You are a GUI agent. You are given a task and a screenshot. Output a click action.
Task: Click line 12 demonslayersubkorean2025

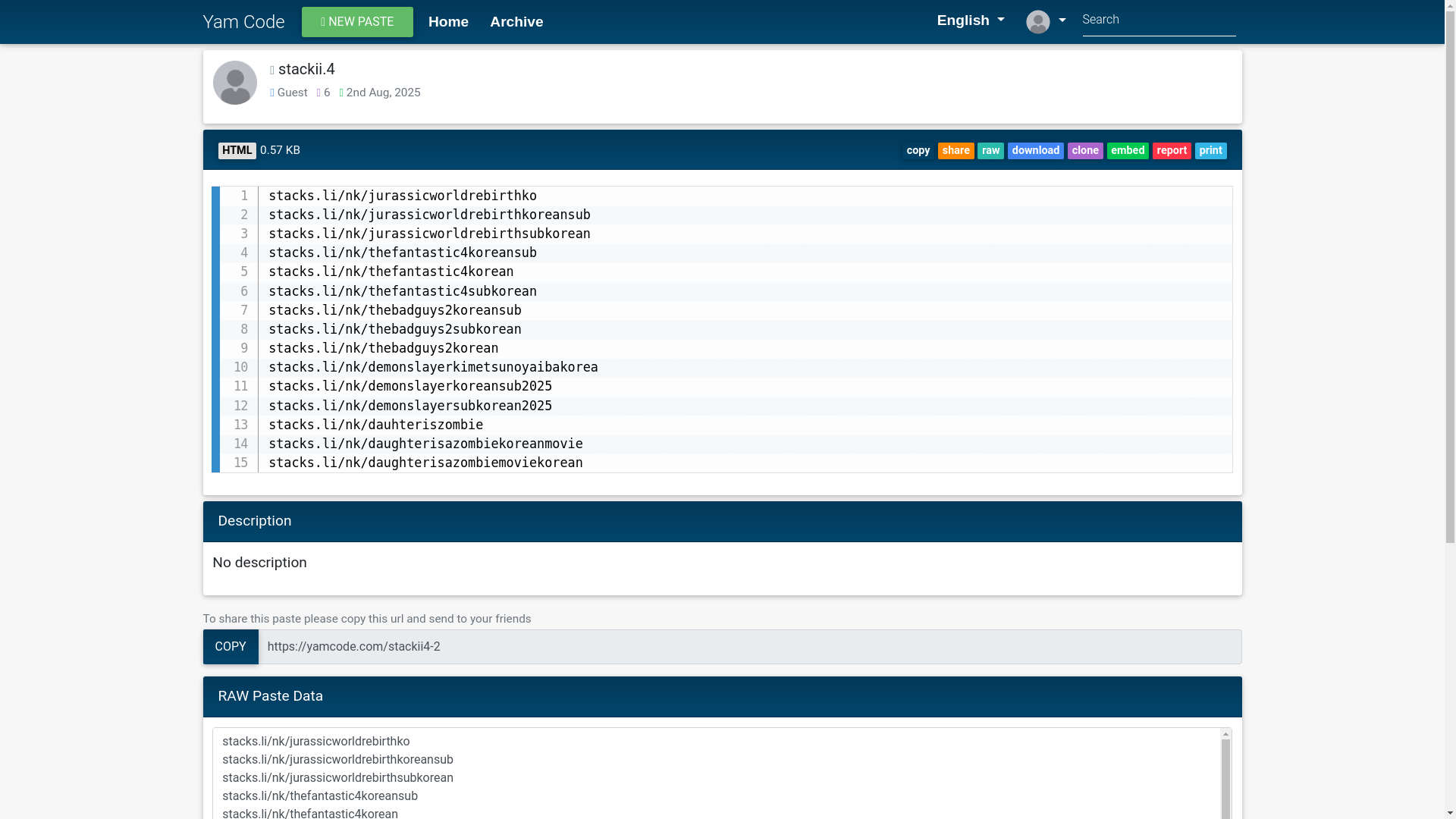410,406
